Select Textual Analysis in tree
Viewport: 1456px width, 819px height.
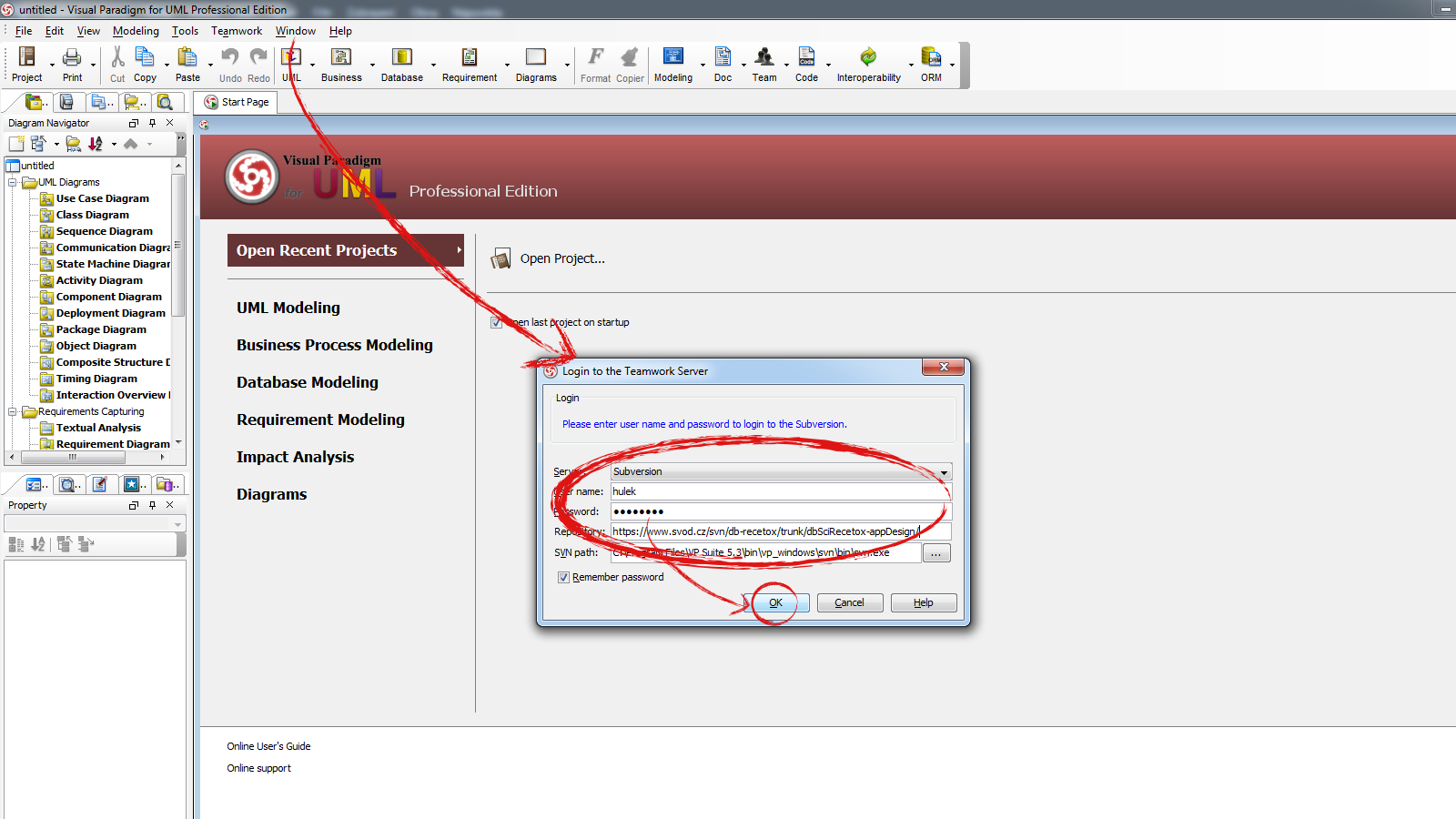click(x=98, y=428)
